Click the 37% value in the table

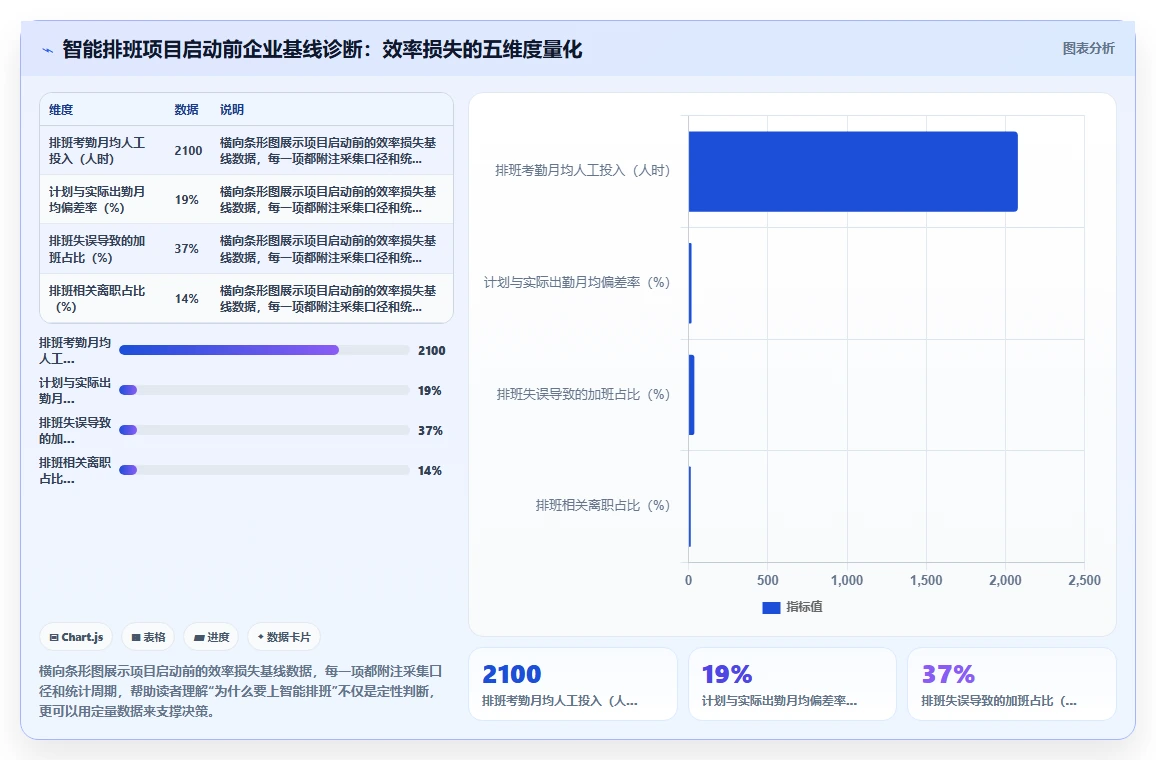[187, 249]
